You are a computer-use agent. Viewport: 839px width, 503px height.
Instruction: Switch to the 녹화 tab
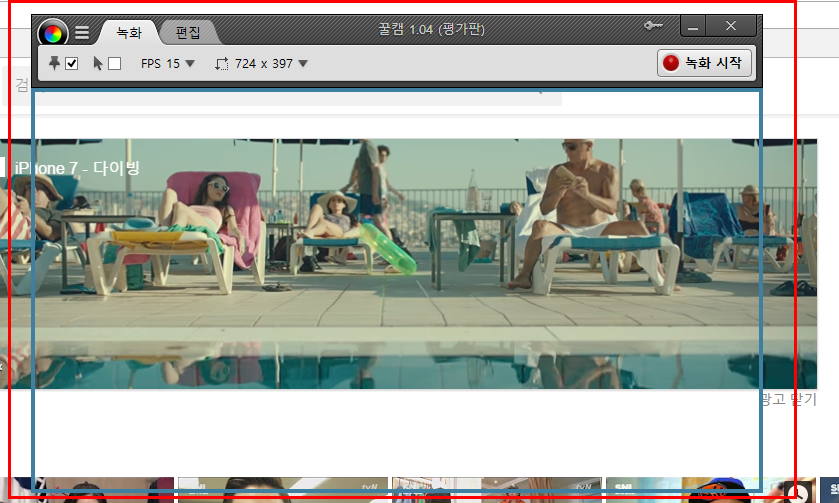[129, 33]
